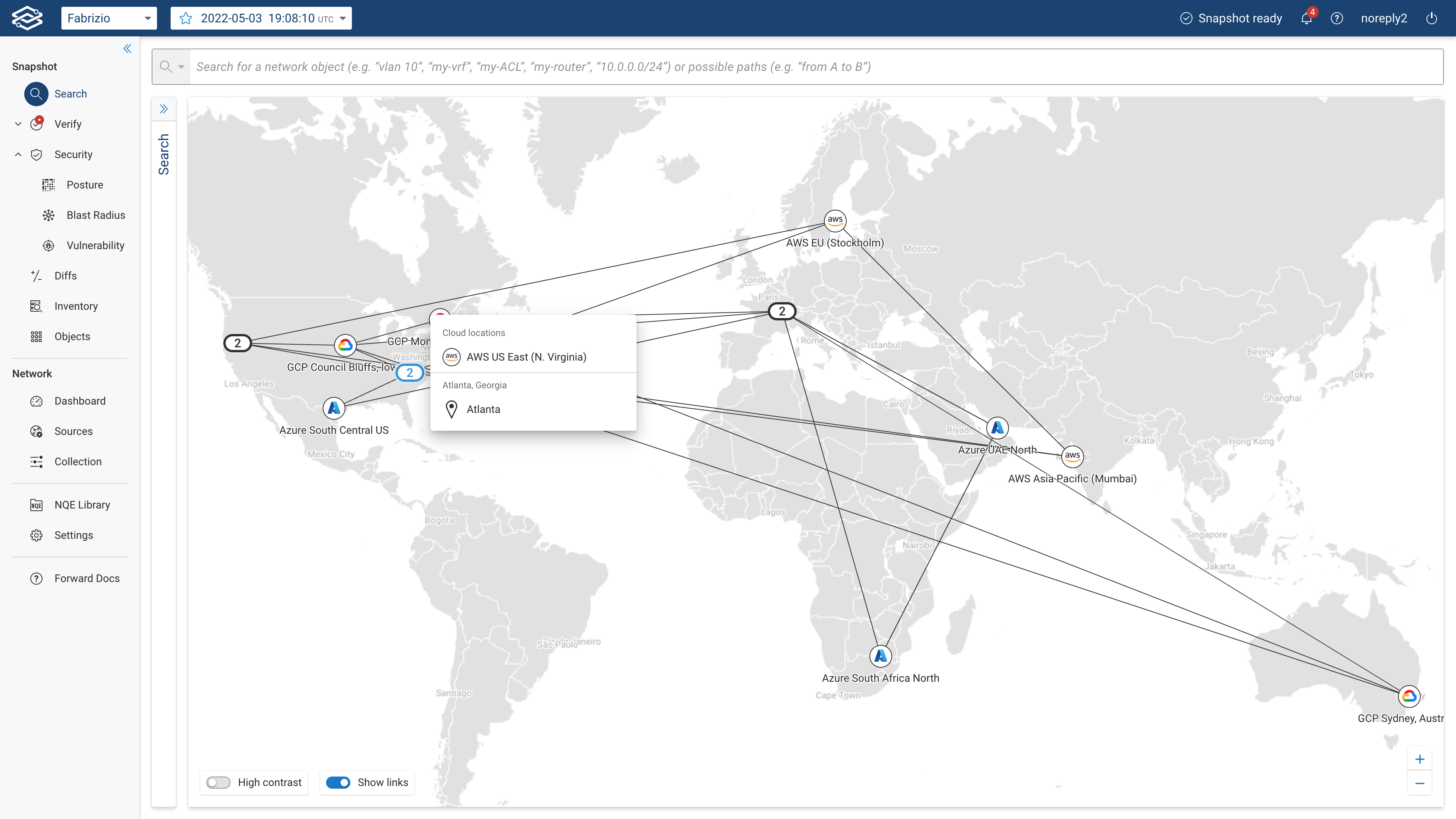Click the logout power icon
Screen dimensions: 1456x819
[x=1431, y=19]
